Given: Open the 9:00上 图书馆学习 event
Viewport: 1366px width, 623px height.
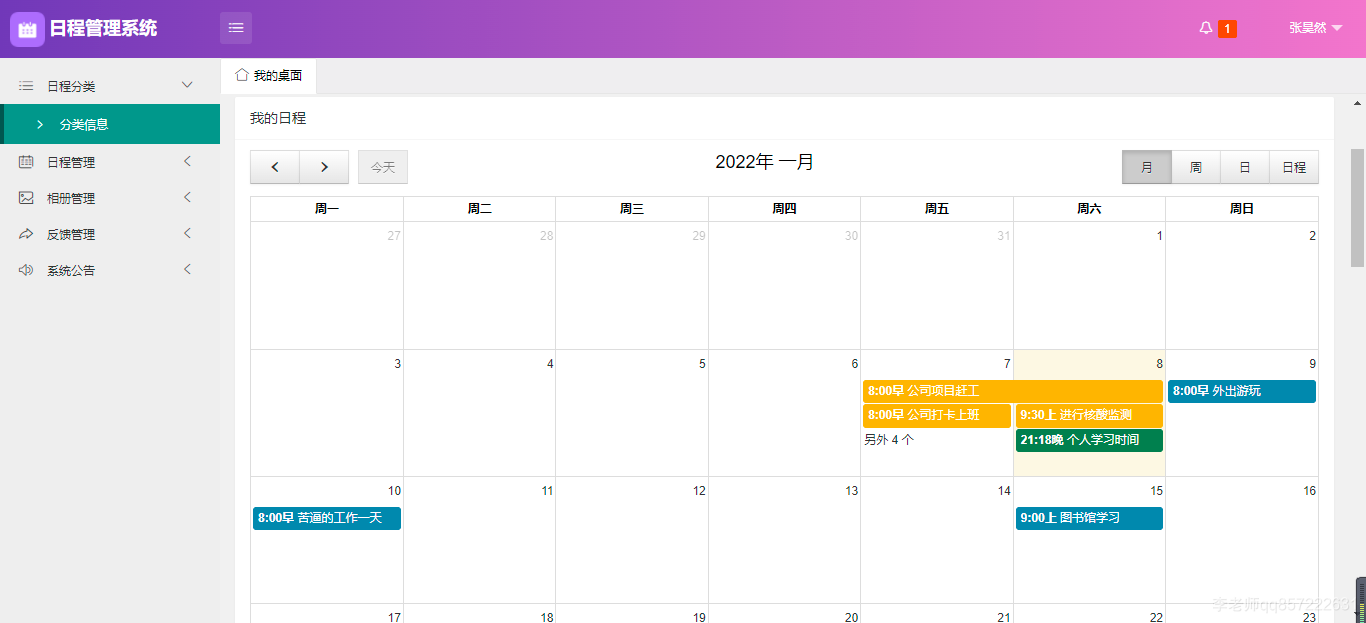Looking at the screenshot, I should coord(1089,518).
